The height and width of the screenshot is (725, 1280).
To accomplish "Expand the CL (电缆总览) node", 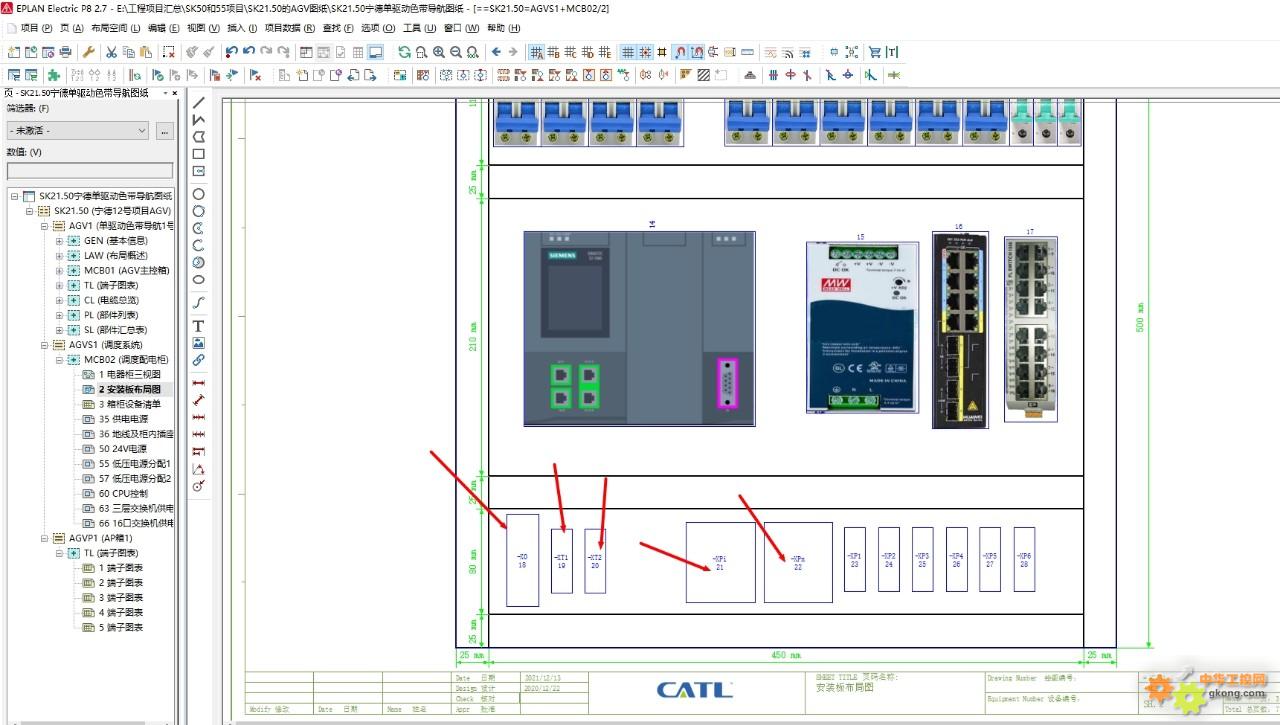I will (x=59, y=300).
